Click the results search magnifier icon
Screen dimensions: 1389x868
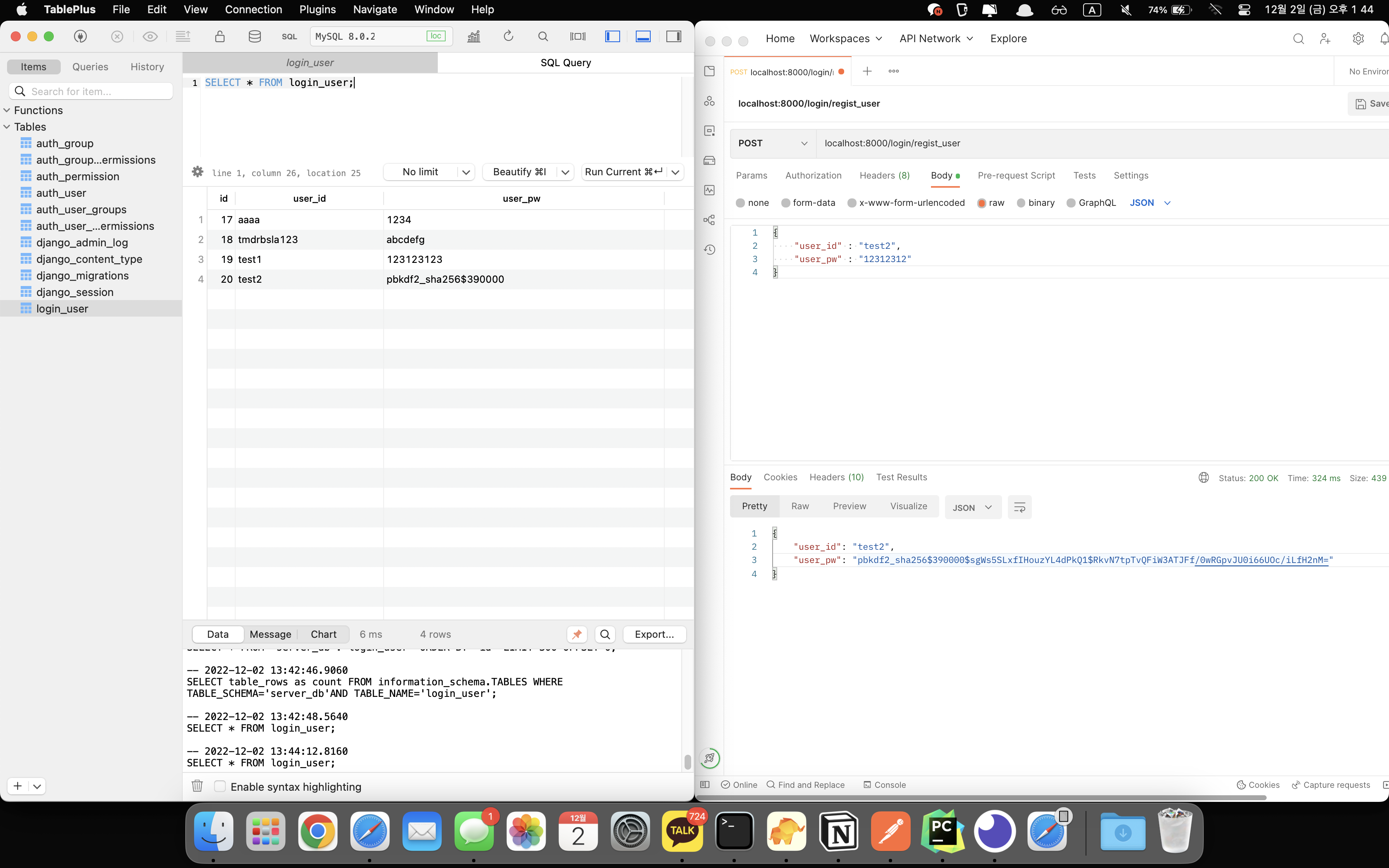tap(605, 634)
